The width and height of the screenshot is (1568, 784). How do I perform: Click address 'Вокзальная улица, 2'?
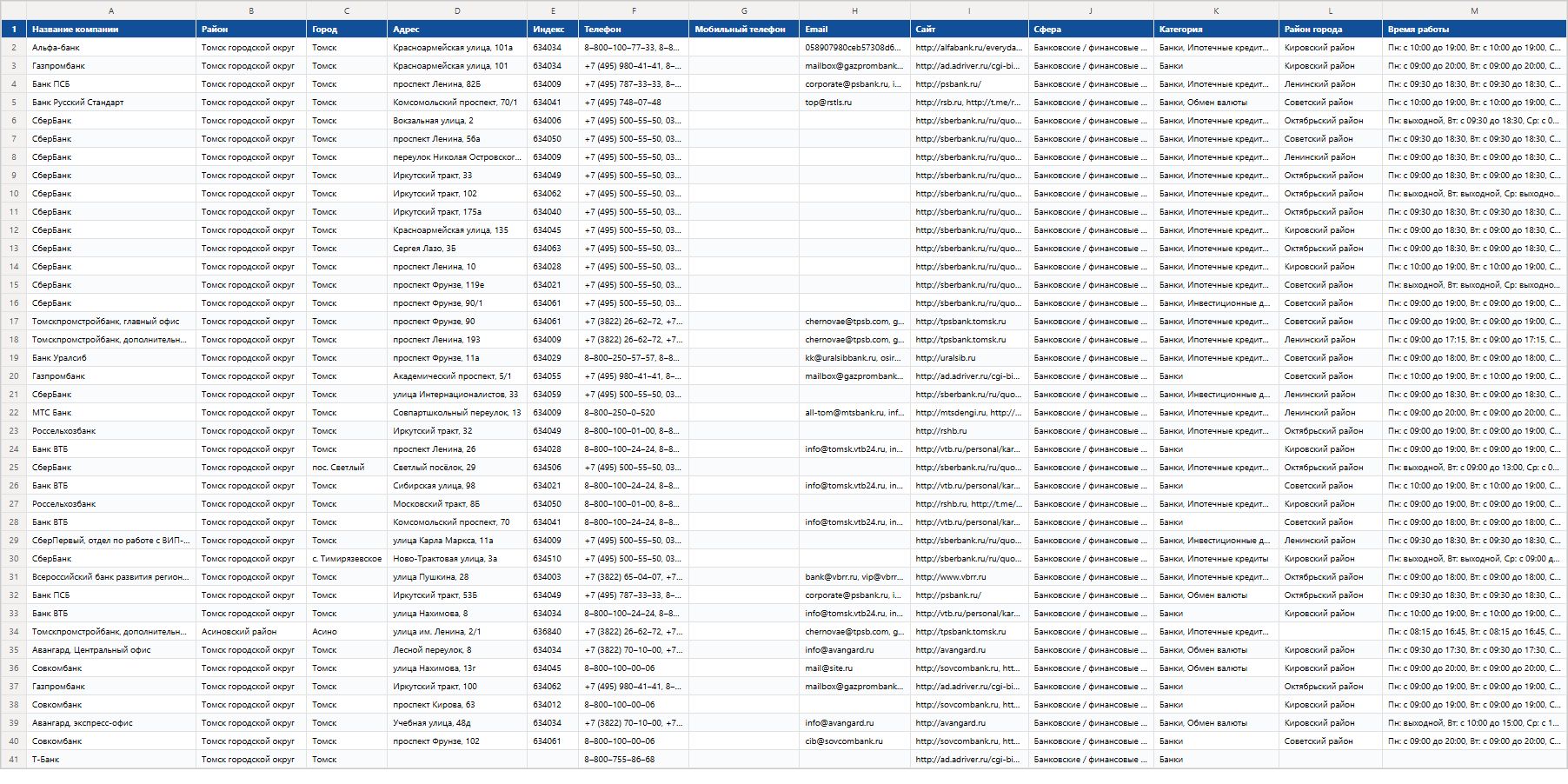[457, 121]
